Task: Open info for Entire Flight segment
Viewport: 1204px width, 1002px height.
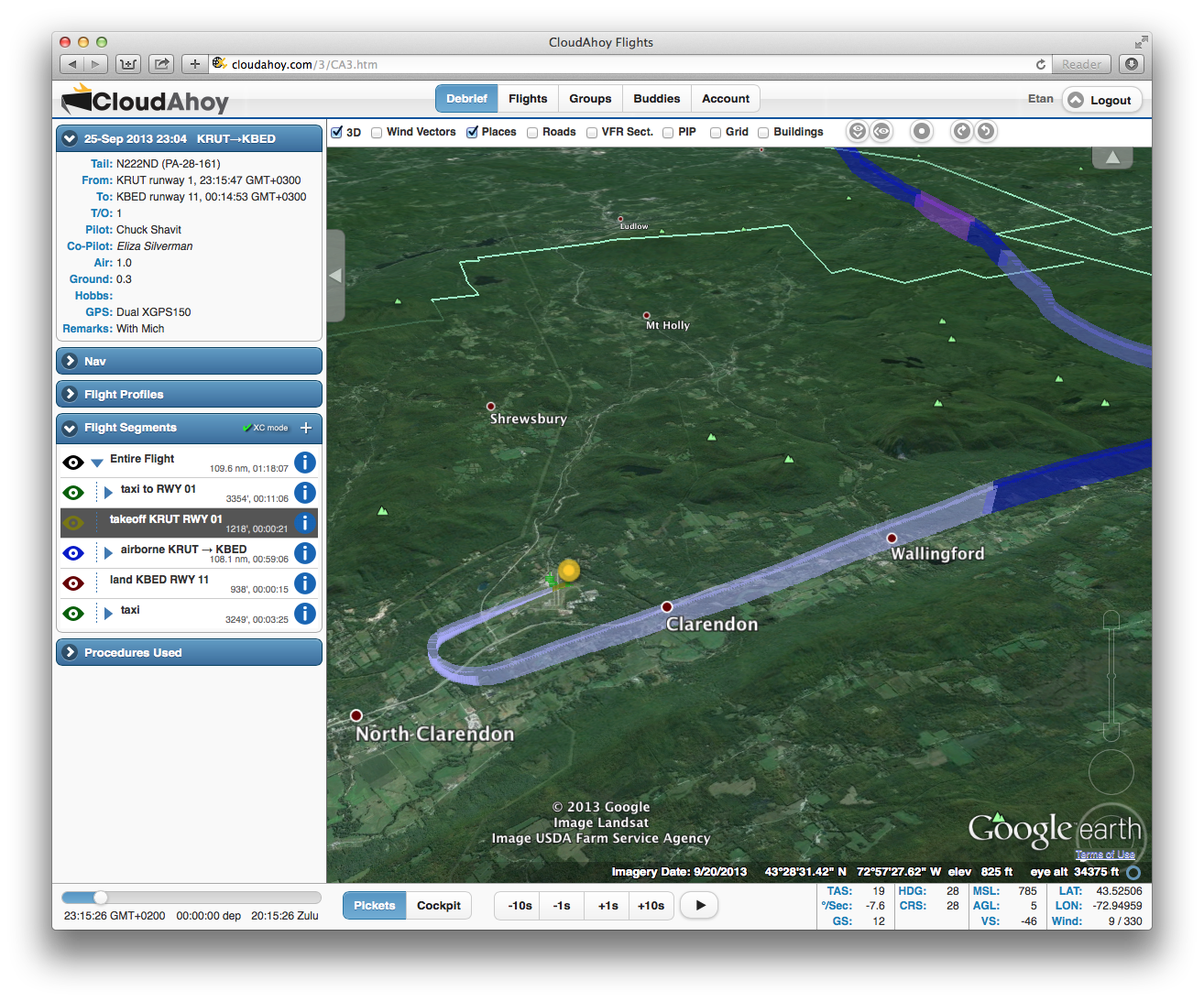Action: tap(305, 463)
